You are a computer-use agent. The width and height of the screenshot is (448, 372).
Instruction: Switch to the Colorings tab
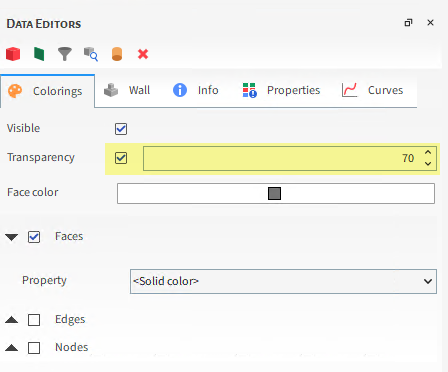47,91
